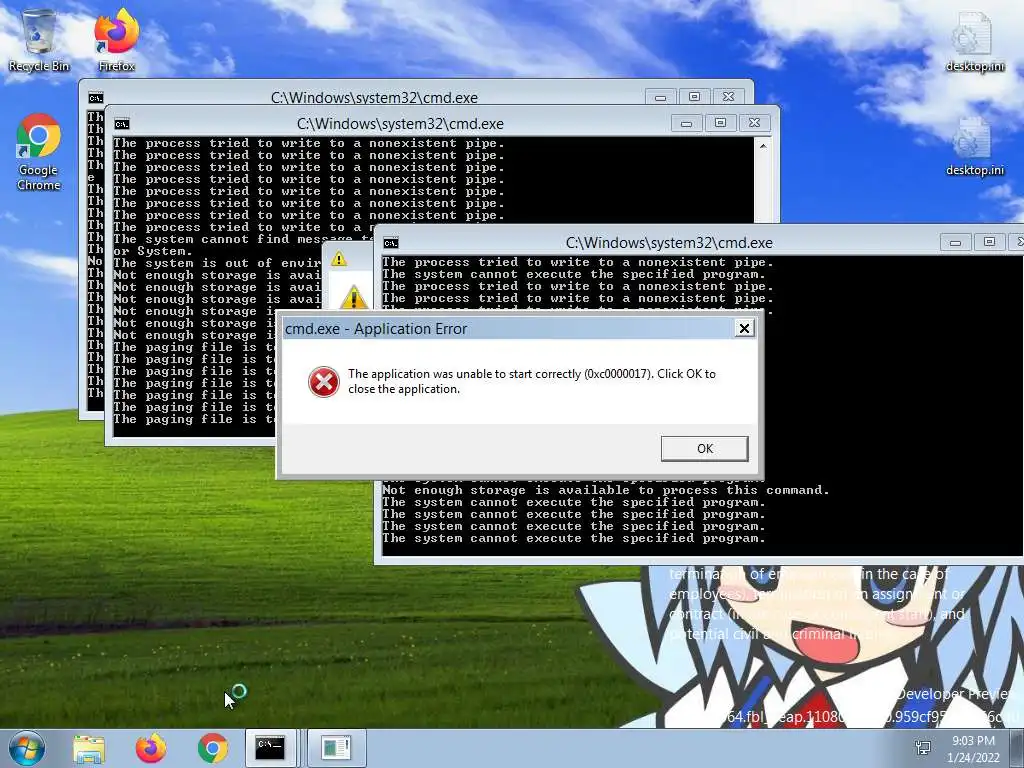Close the cmd.exe Application Error dialog

click(744, 328)
